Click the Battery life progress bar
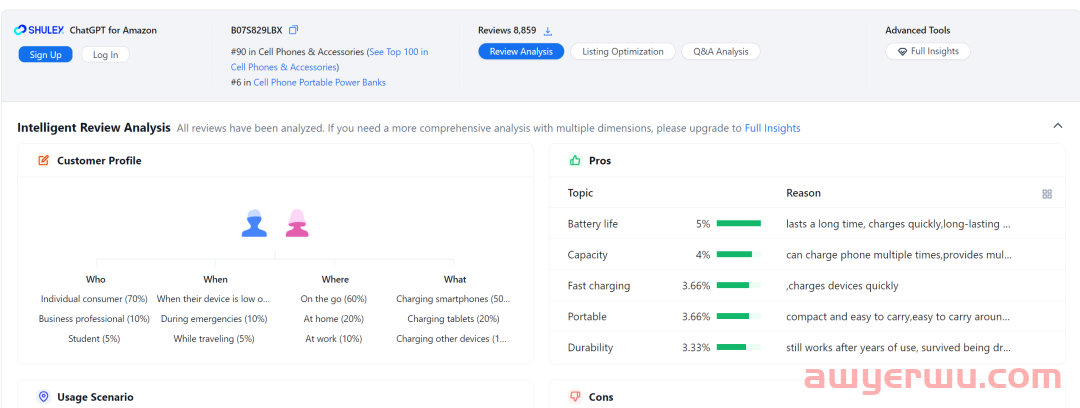The height and width of the screenshot is (408, 1080). (x=738, y=223)
